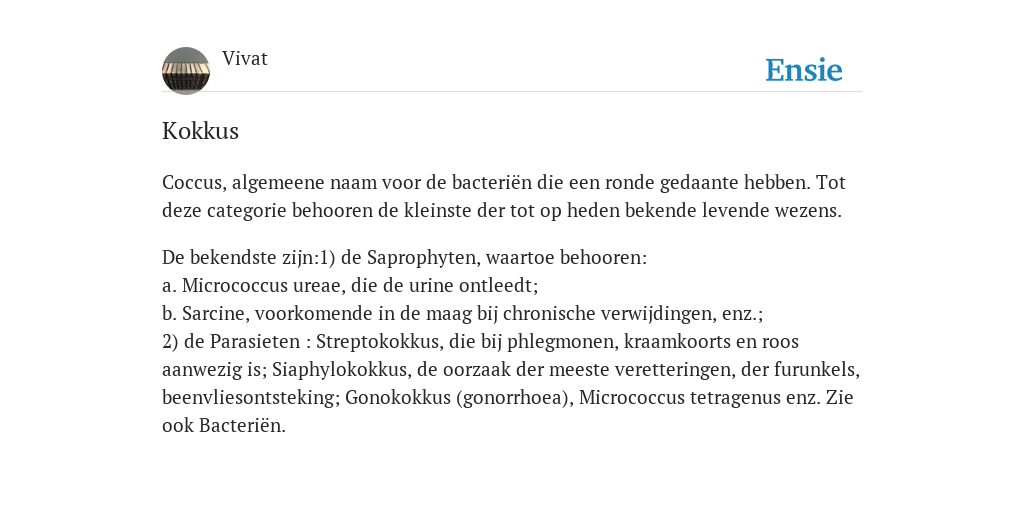This screenshot has height=512, width=1024.
Task: Click the term Siaphylokokkus
Action: [x=340, y=370]
